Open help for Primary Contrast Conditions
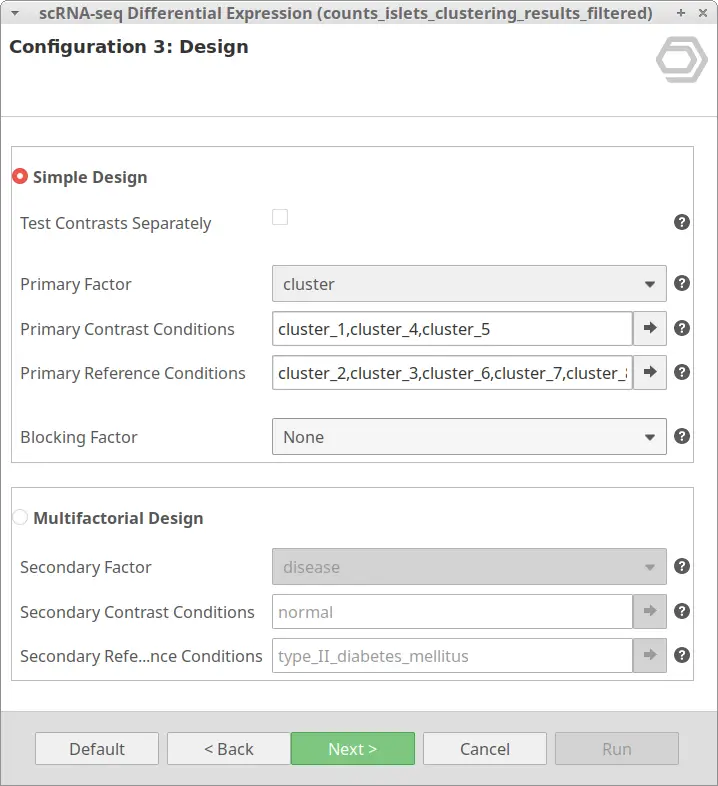The height and width of the screenshot is (786, 718). click(x=681, y=328)
